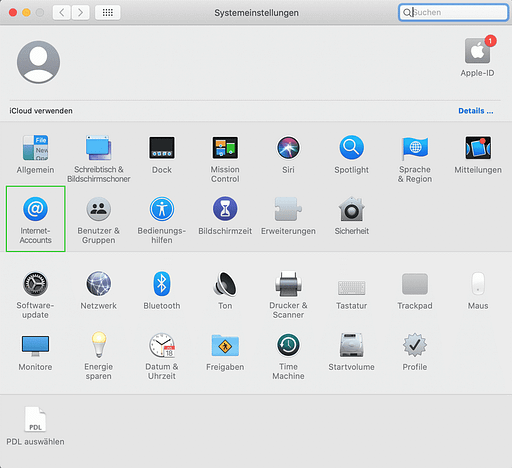Open the Apple-ID pane
Image resolution: width=512 pixels, height=468 pixels.
click(477, 57)
